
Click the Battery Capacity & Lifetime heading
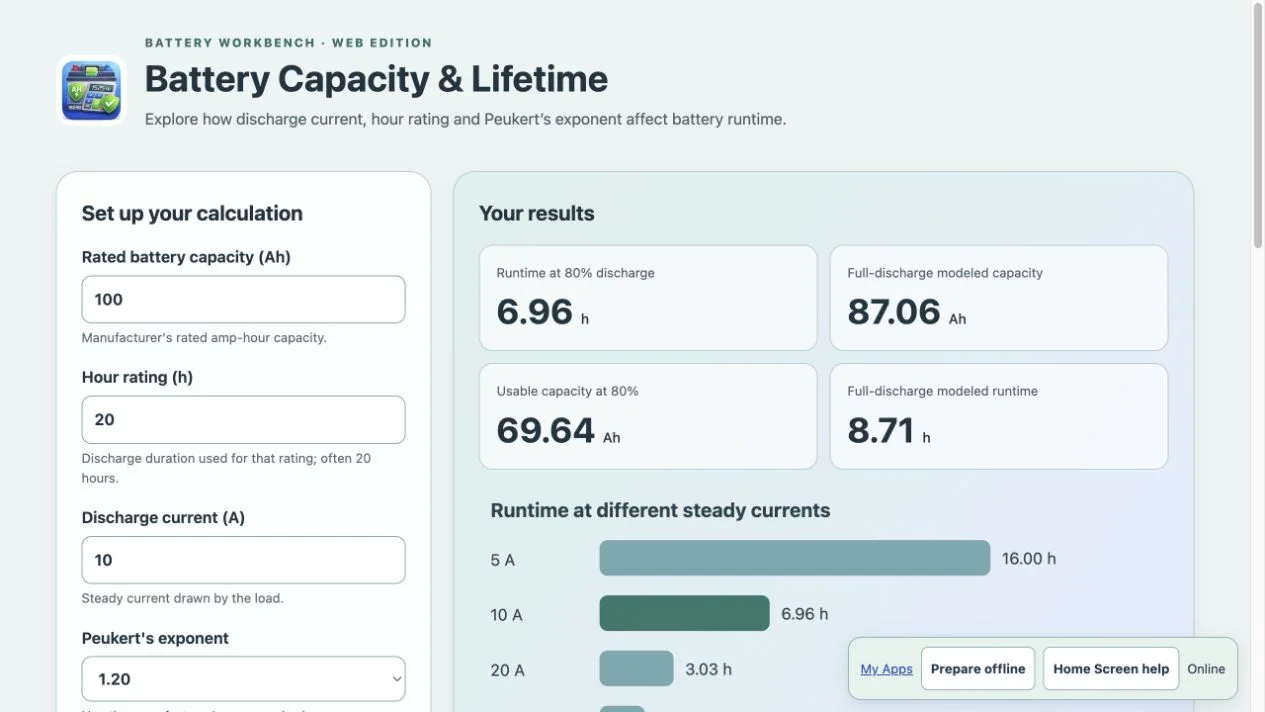[376, 79]
